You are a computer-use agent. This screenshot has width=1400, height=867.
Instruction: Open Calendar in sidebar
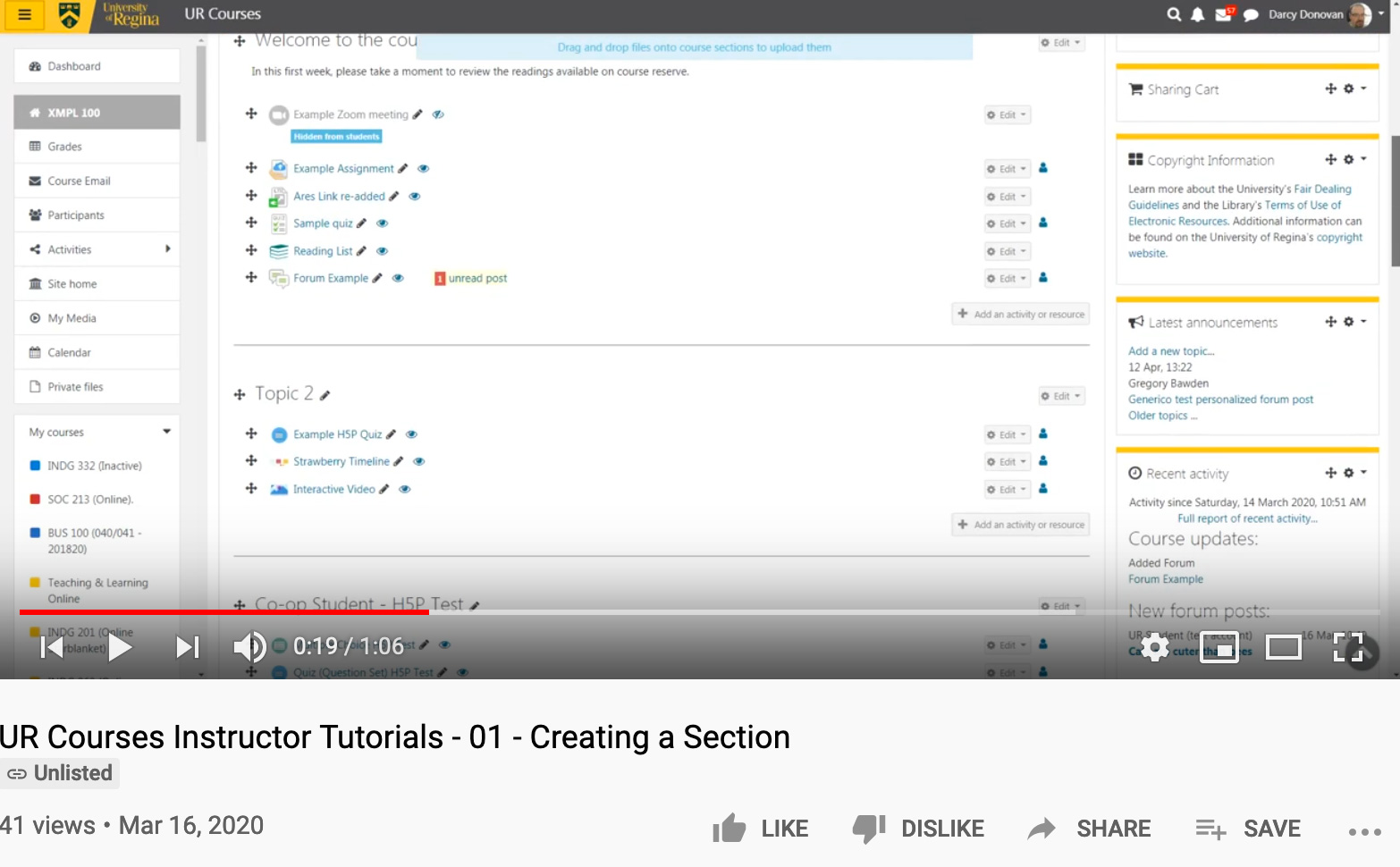pyautogui.click(x=97, y=352)
